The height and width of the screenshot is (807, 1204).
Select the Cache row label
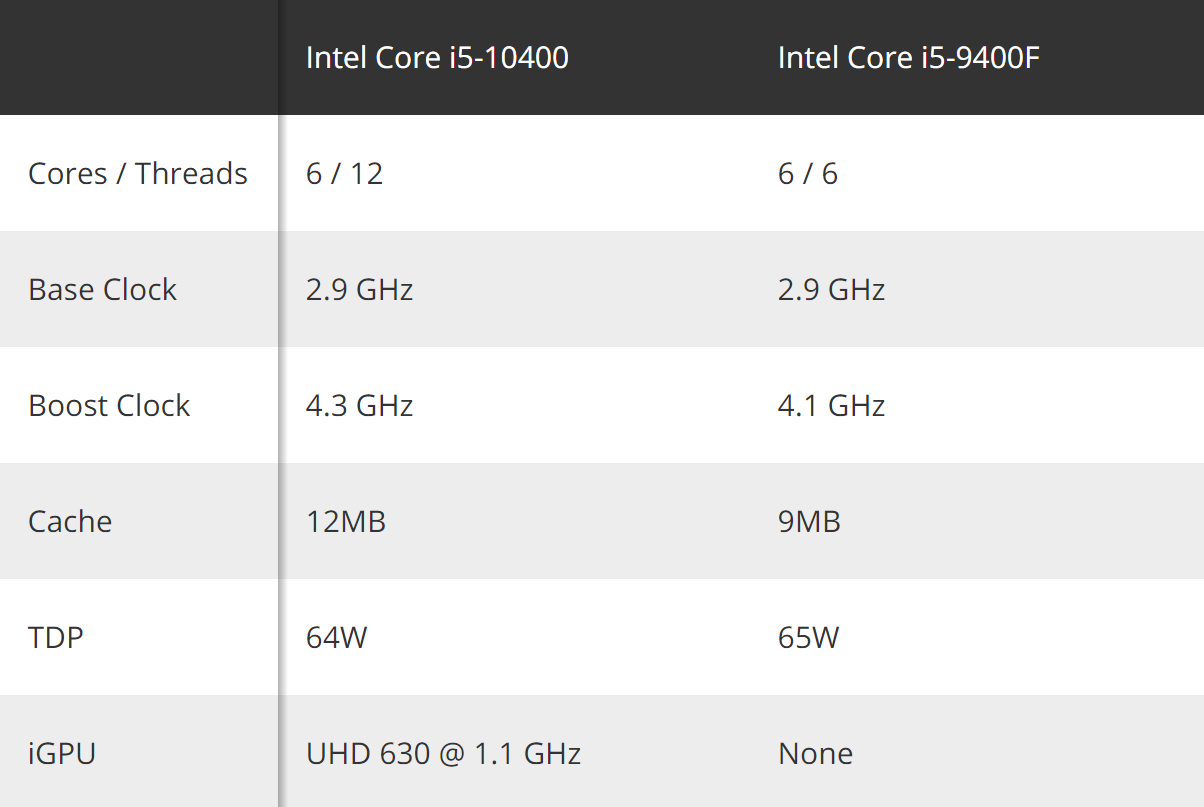pos(70,522)
